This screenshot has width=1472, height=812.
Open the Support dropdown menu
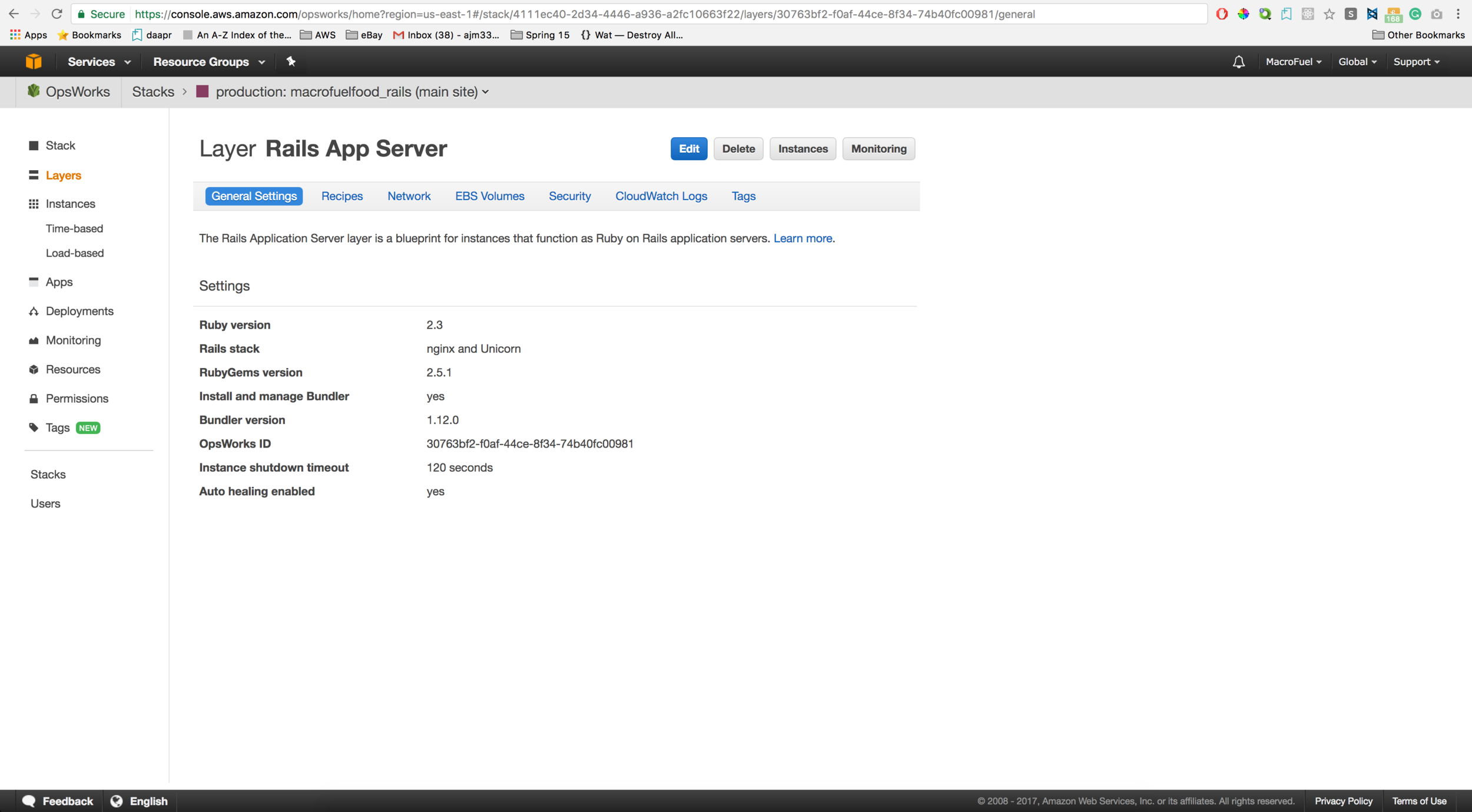pos(1416,62)
